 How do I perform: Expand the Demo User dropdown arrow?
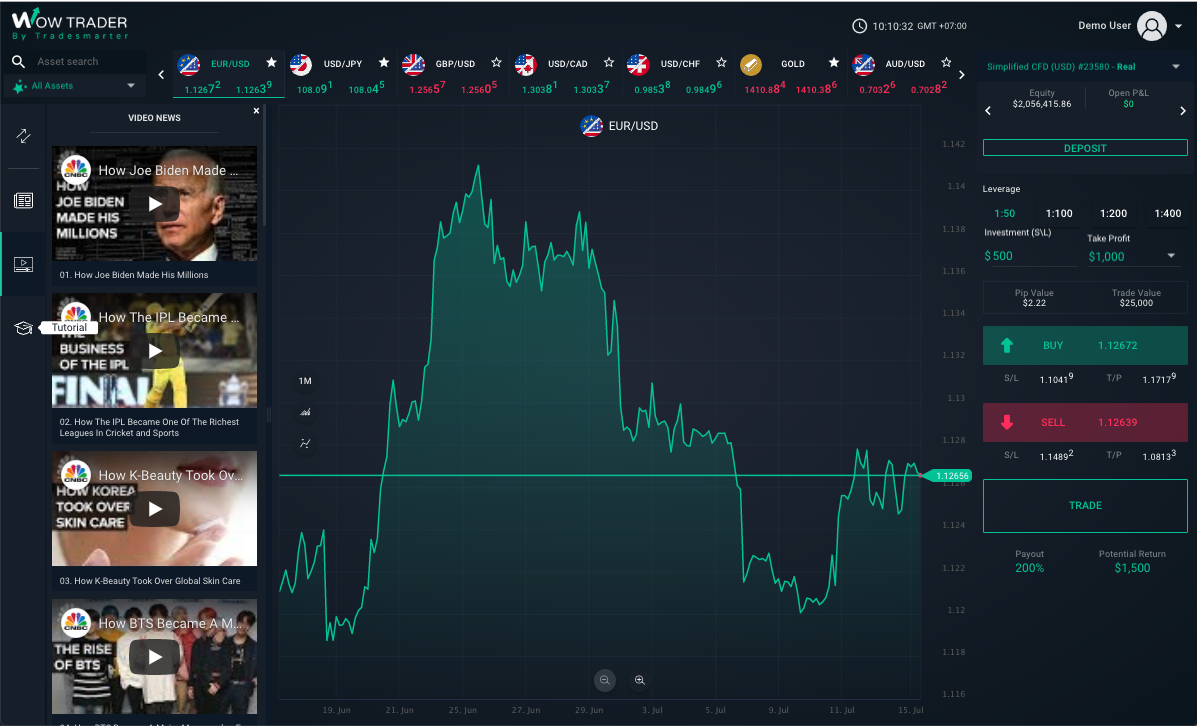[x=1179, y=26]
